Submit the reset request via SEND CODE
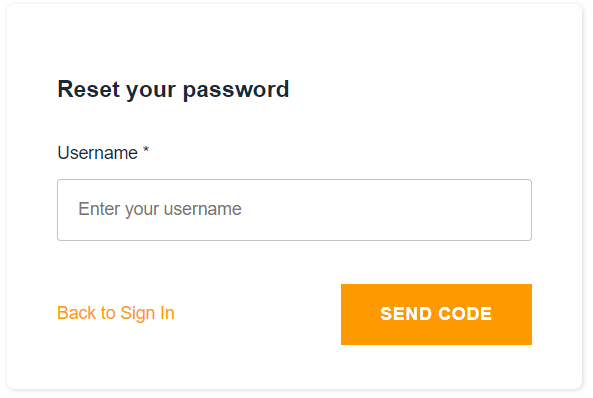 [436, 314]
